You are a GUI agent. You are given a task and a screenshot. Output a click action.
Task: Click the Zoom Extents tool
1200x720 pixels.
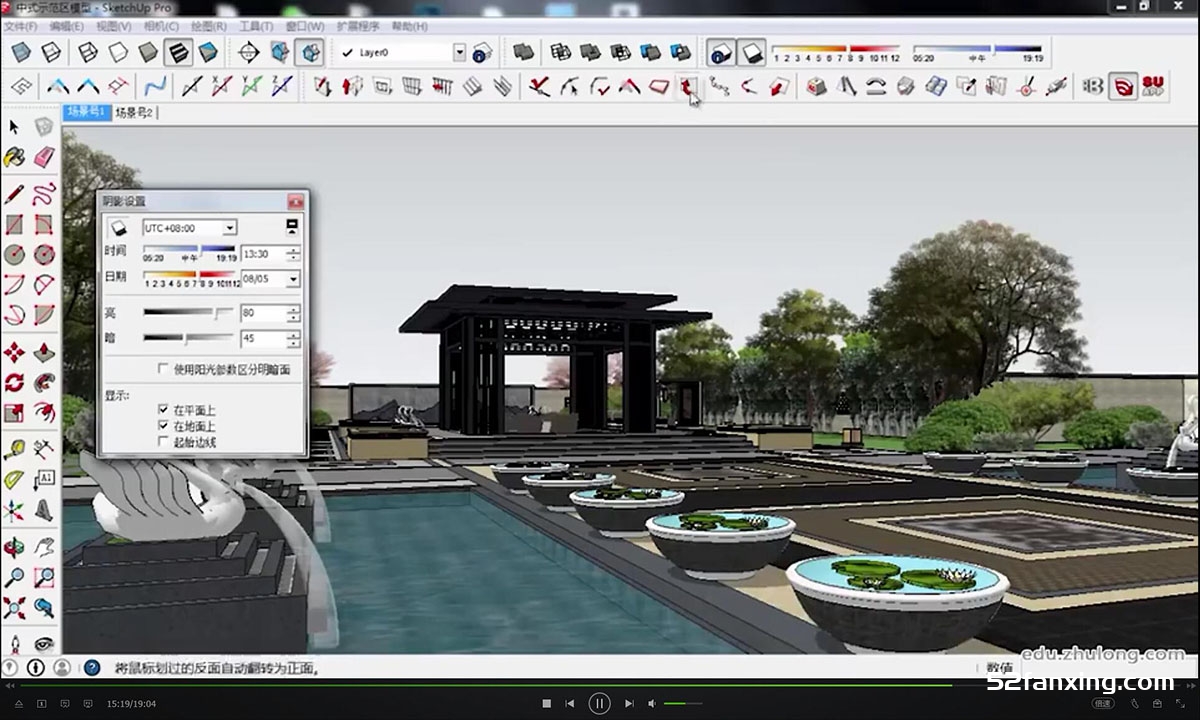click(x=14, y=607)
